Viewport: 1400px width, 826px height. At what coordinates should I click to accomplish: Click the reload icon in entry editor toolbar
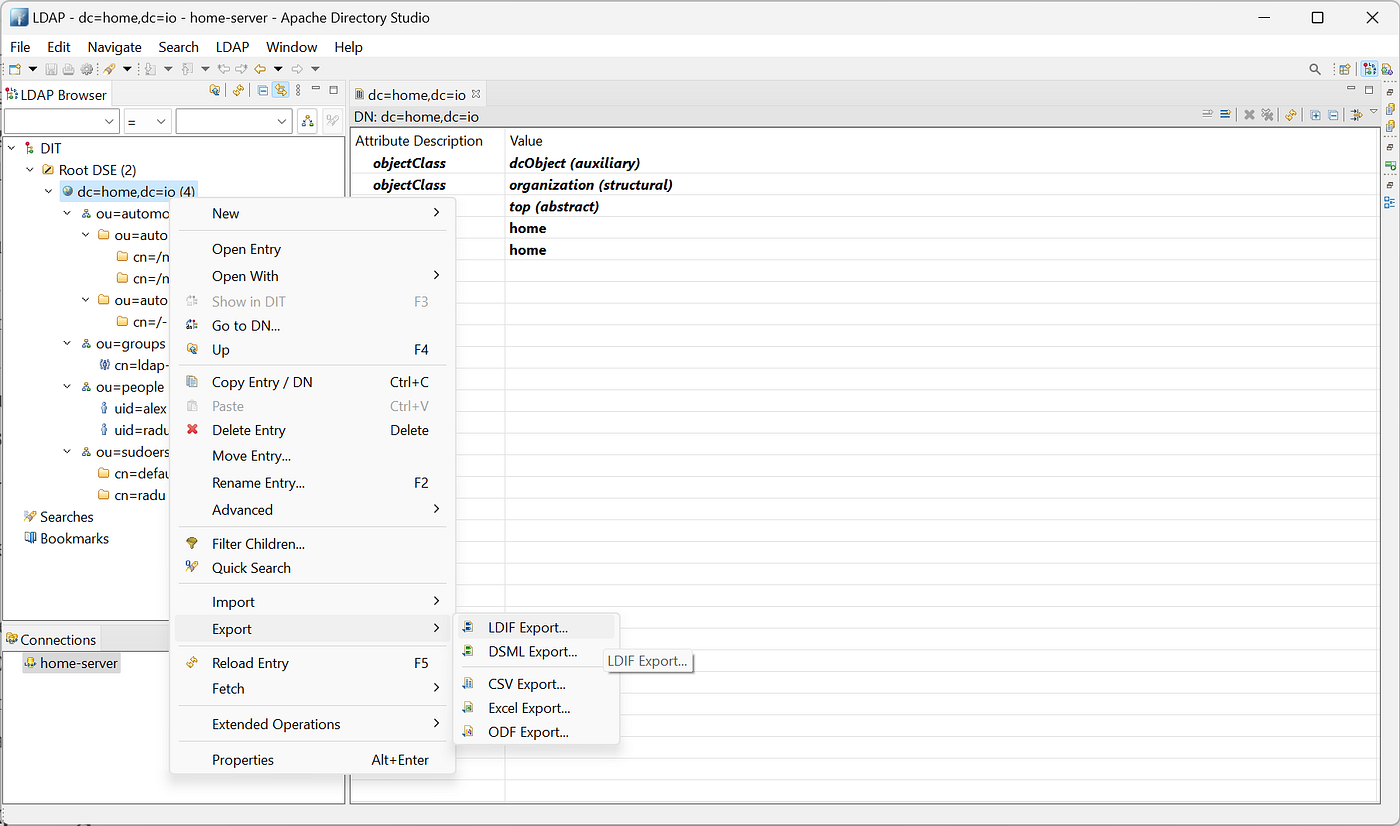tap(1291, 115)
